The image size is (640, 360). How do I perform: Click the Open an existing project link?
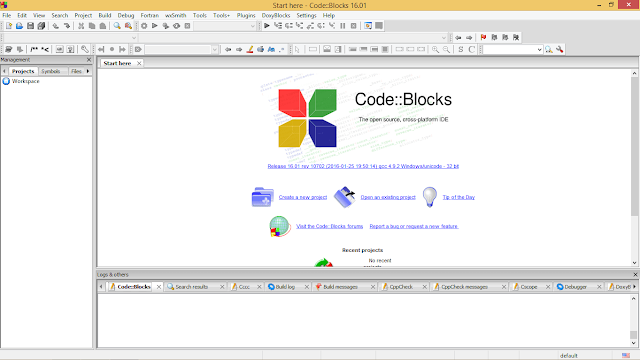click(388, 197)
